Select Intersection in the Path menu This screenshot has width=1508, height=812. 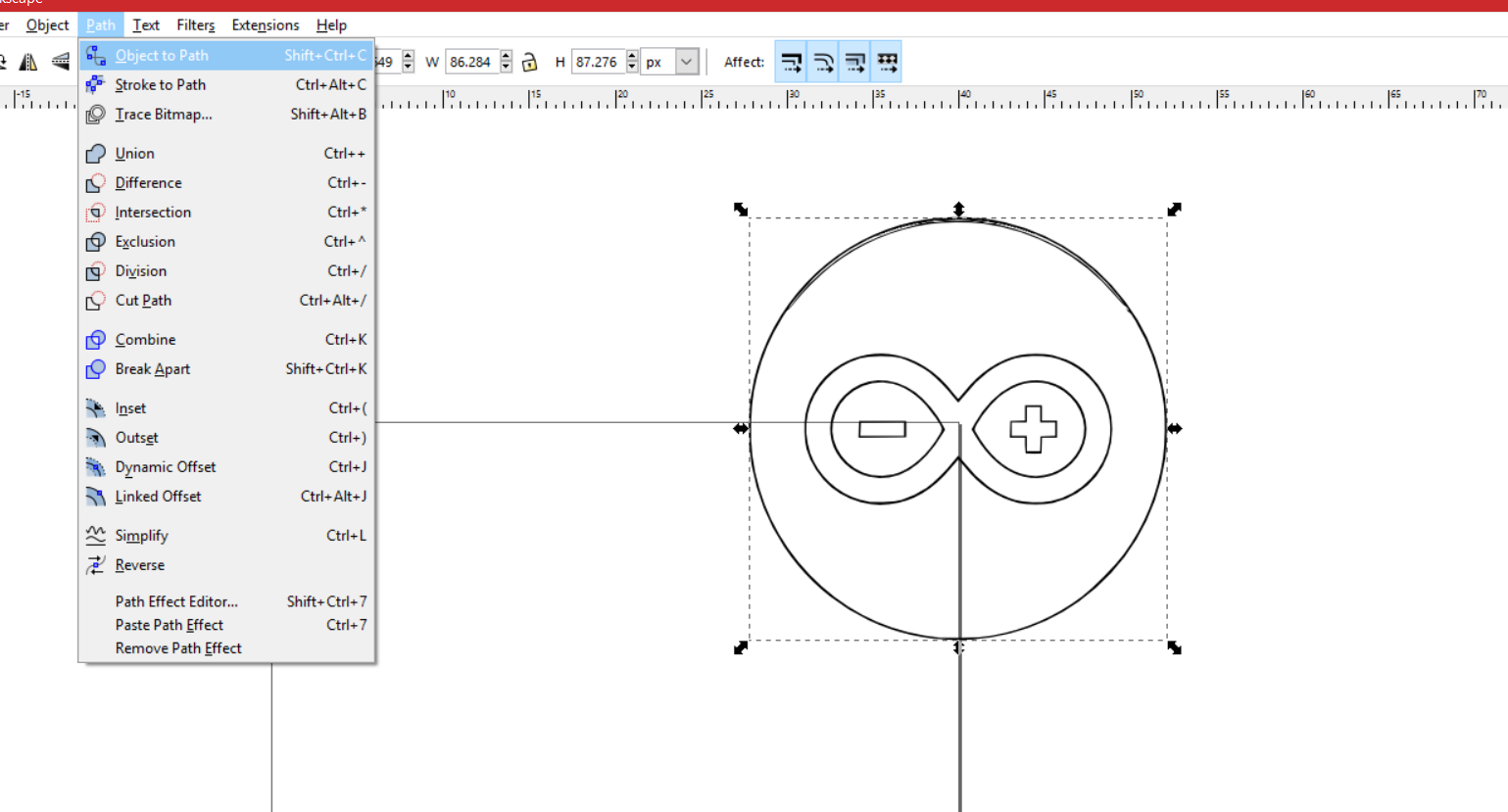point(153,212)
